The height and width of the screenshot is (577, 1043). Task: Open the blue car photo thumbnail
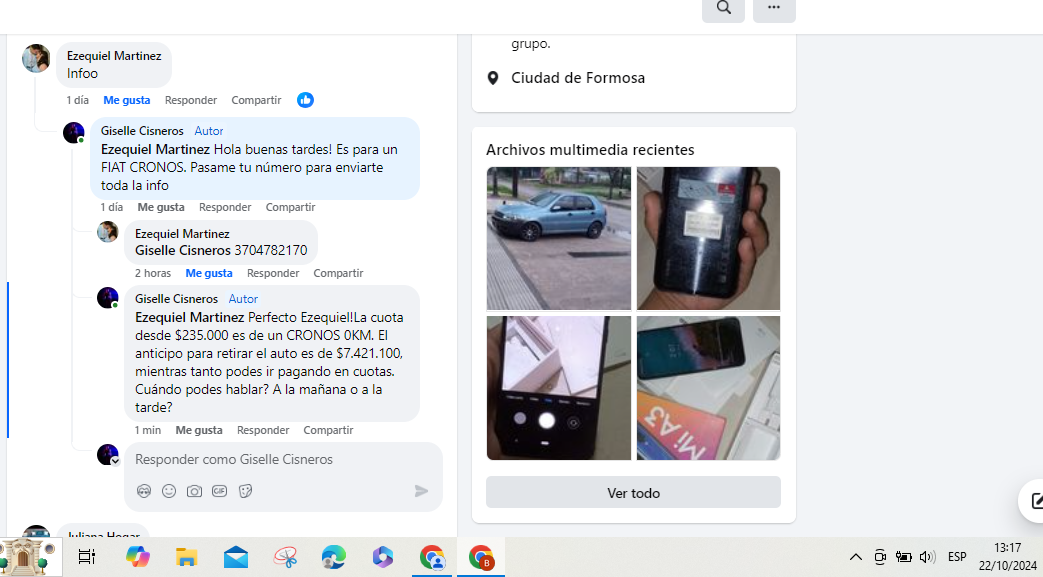coord(559,238)
